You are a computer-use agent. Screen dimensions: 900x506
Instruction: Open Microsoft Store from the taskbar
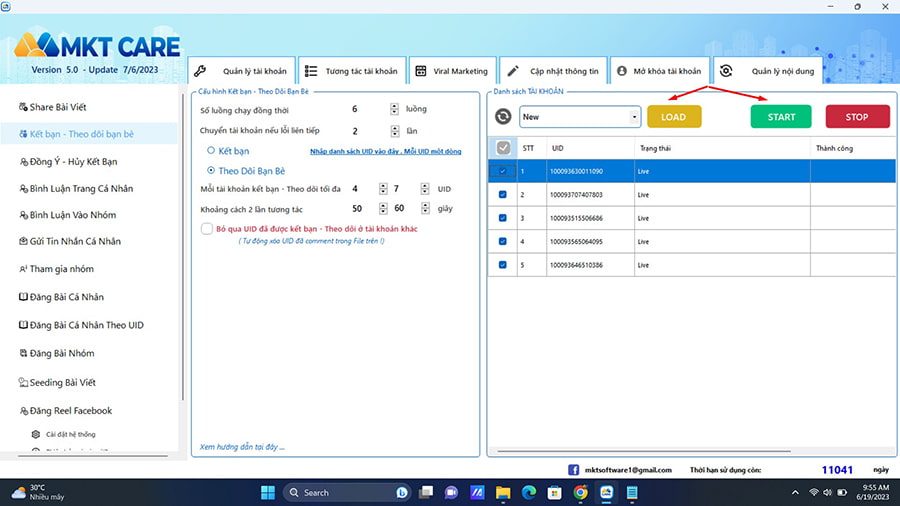554,492
